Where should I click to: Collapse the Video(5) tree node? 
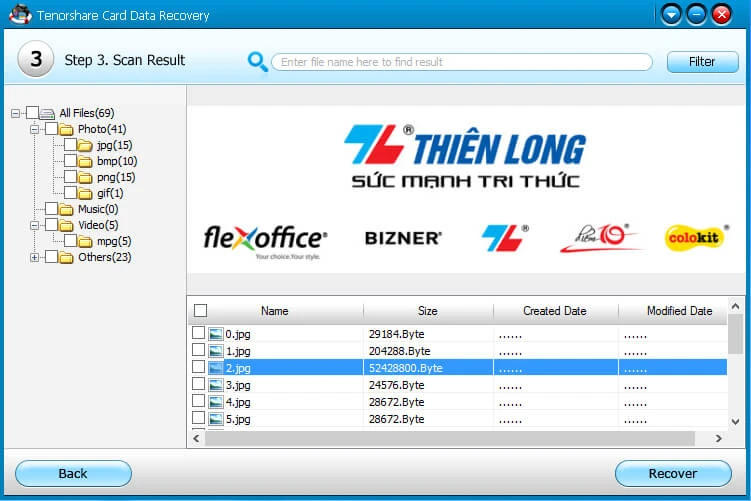pos(34,225)
